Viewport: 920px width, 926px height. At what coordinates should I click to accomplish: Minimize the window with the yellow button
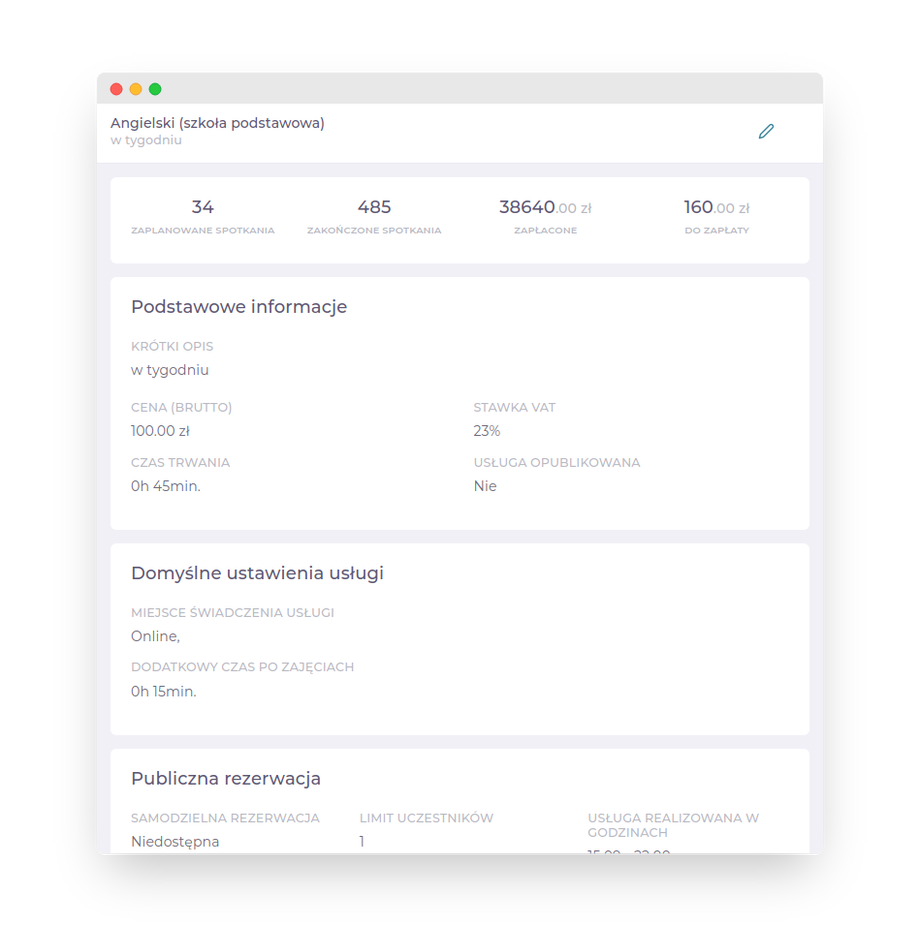point(136,89)
